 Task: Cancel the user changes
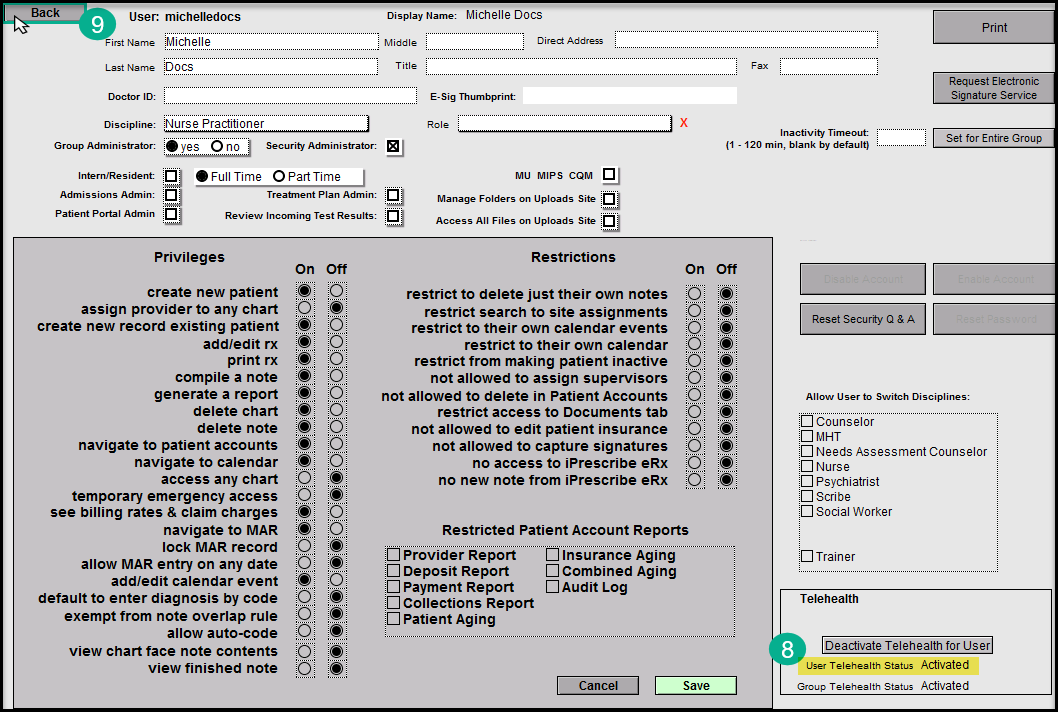(598, 685)
